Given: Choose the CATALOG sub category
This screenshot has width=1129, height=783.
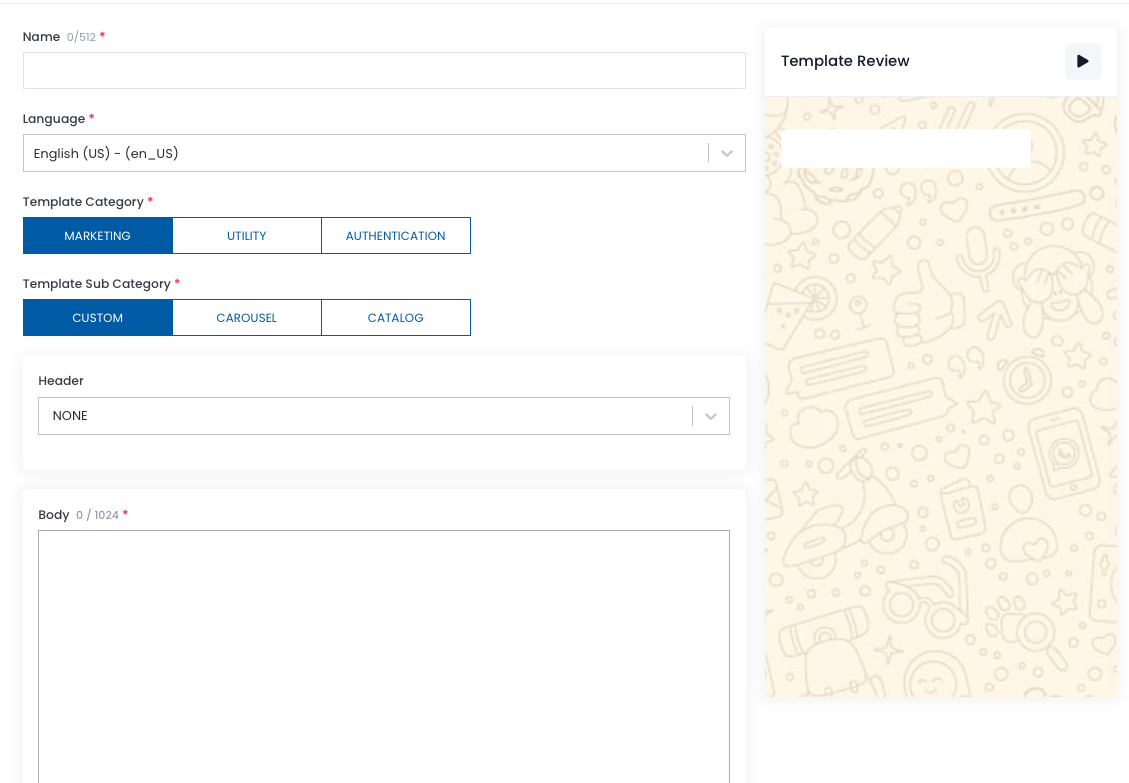Looking at the screenshot, I should tap(396, 318).
